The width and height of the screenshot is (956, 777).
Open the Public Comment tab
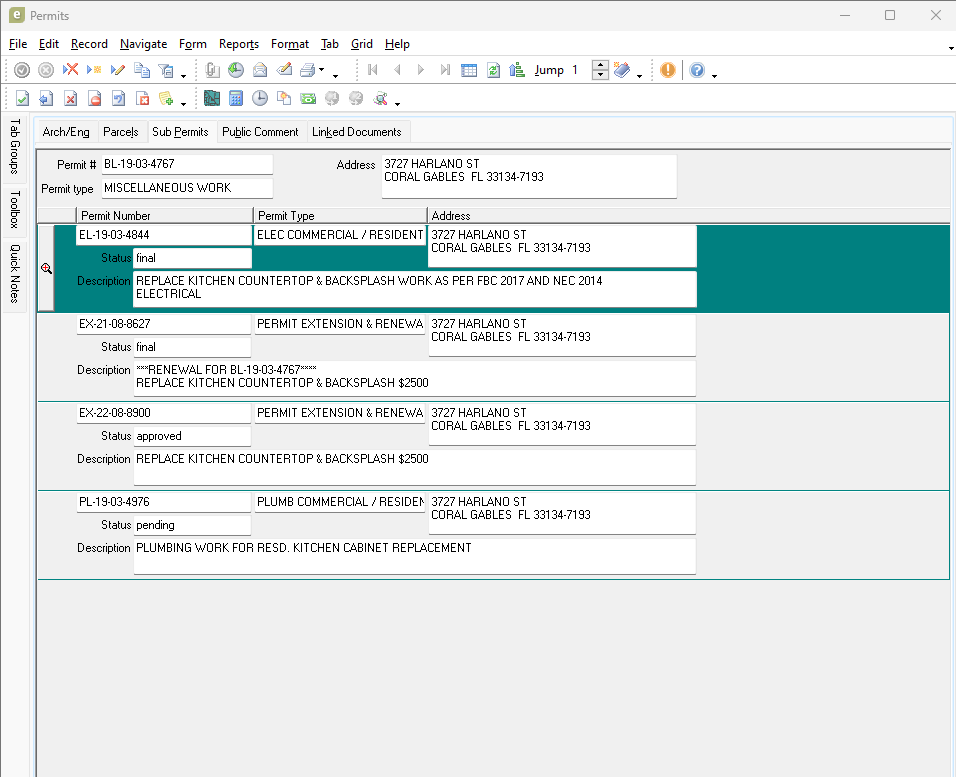[x=260, y=132]
